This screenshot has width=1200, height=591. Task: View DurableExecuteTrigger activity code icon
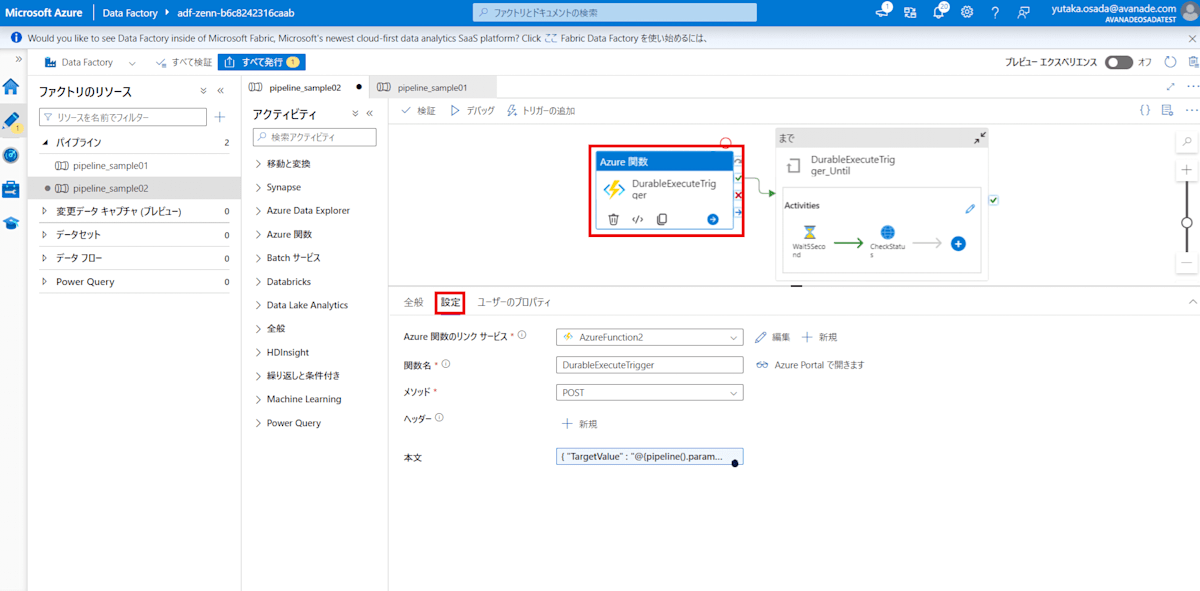(x=637, y=219)
